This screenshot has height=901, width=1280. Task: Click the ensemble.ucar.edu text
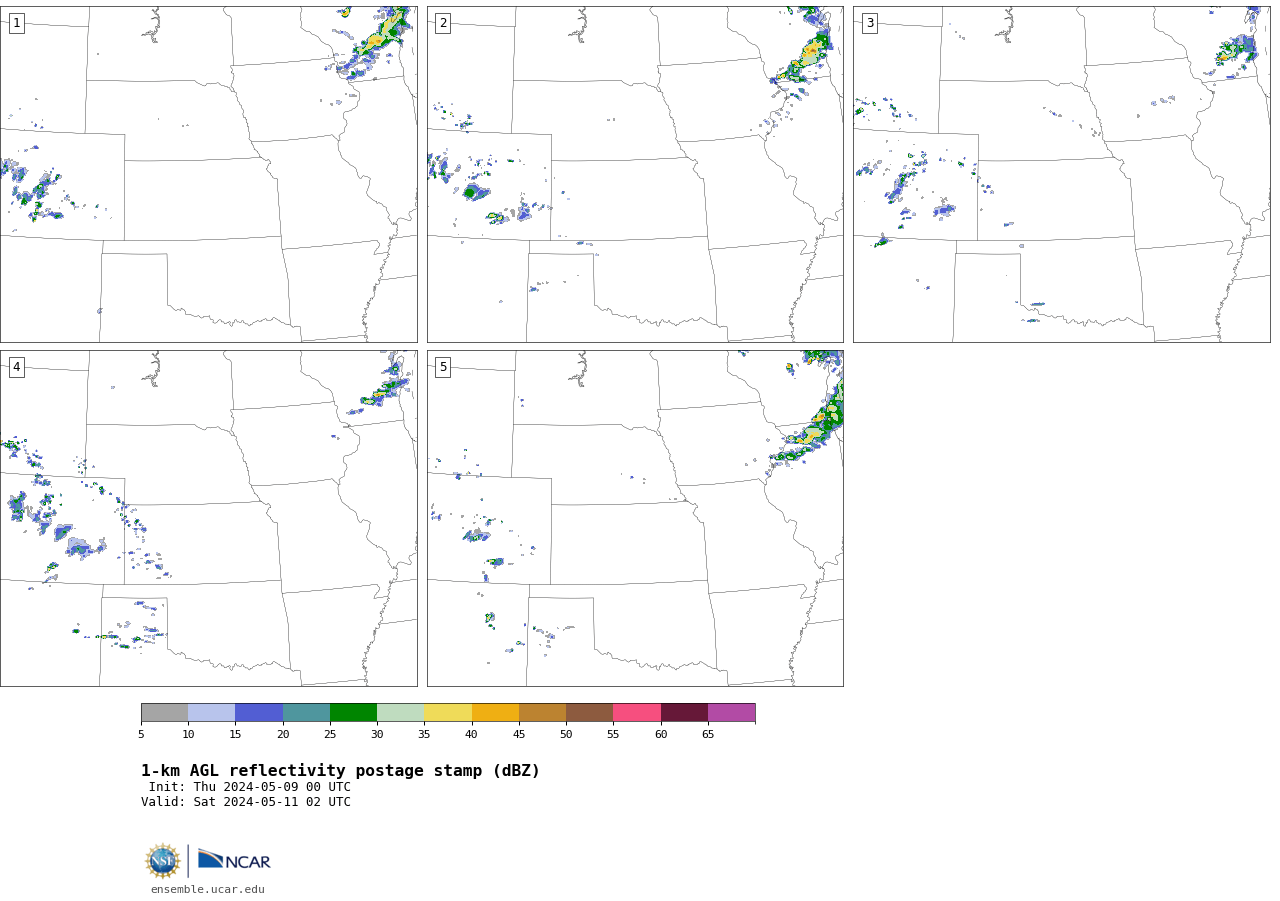[x=208, y=889]
